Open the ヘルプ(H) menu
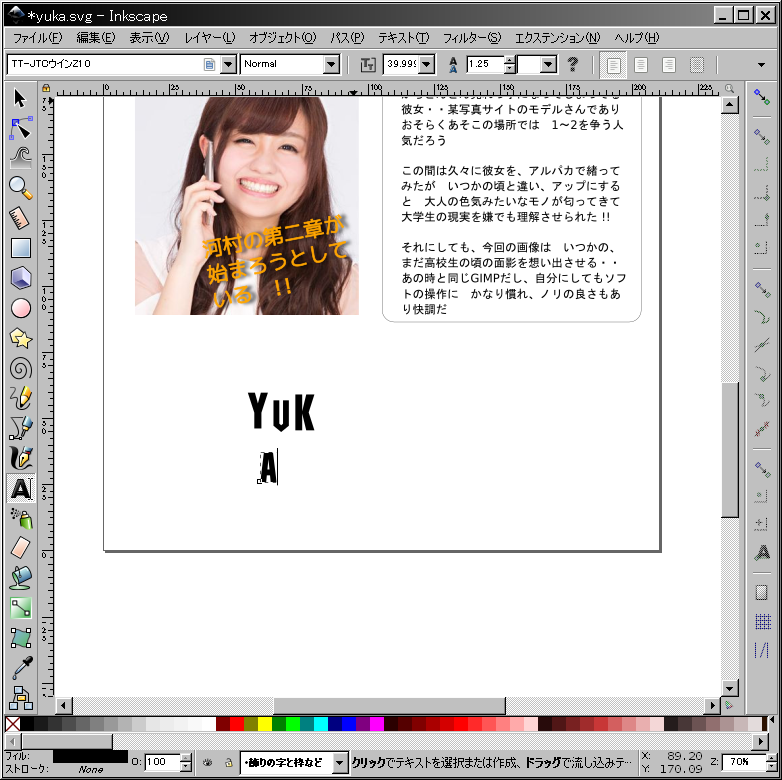 pos(636,37)
